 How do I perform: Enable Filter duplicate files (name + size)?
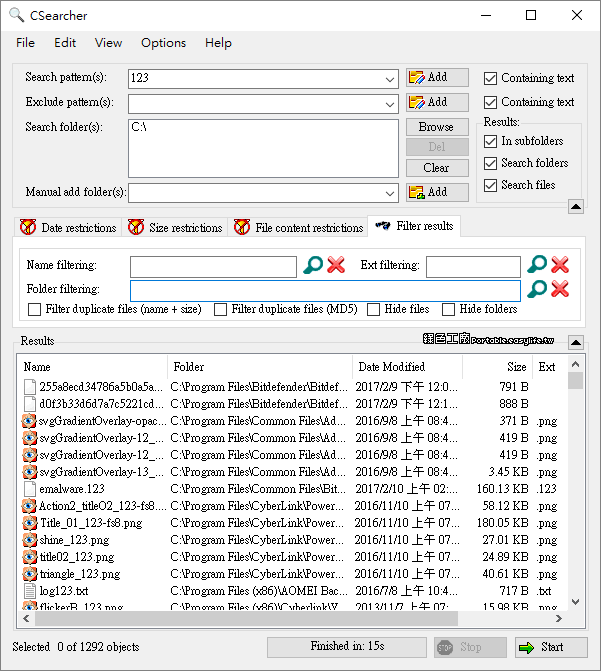34,309
